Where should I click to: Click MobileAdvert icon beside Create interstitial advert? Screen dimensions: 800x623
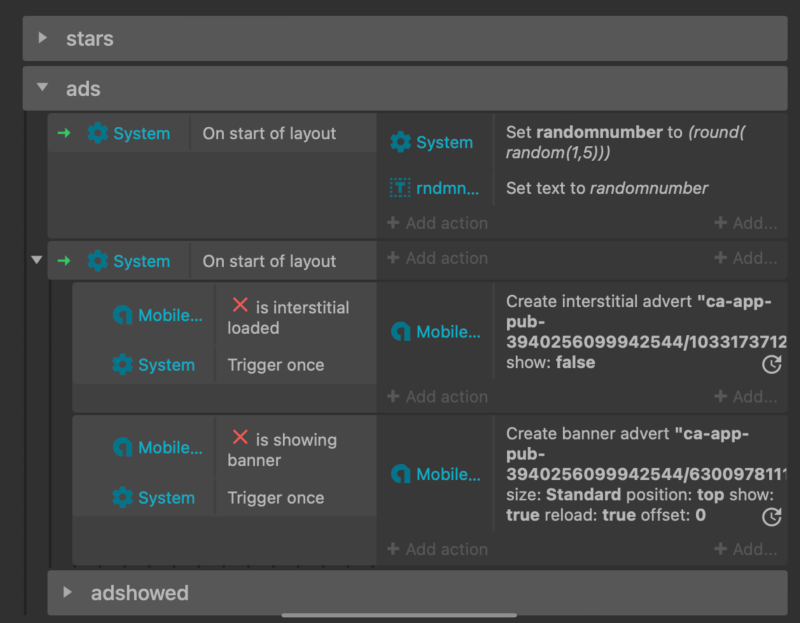coord(401,332)
